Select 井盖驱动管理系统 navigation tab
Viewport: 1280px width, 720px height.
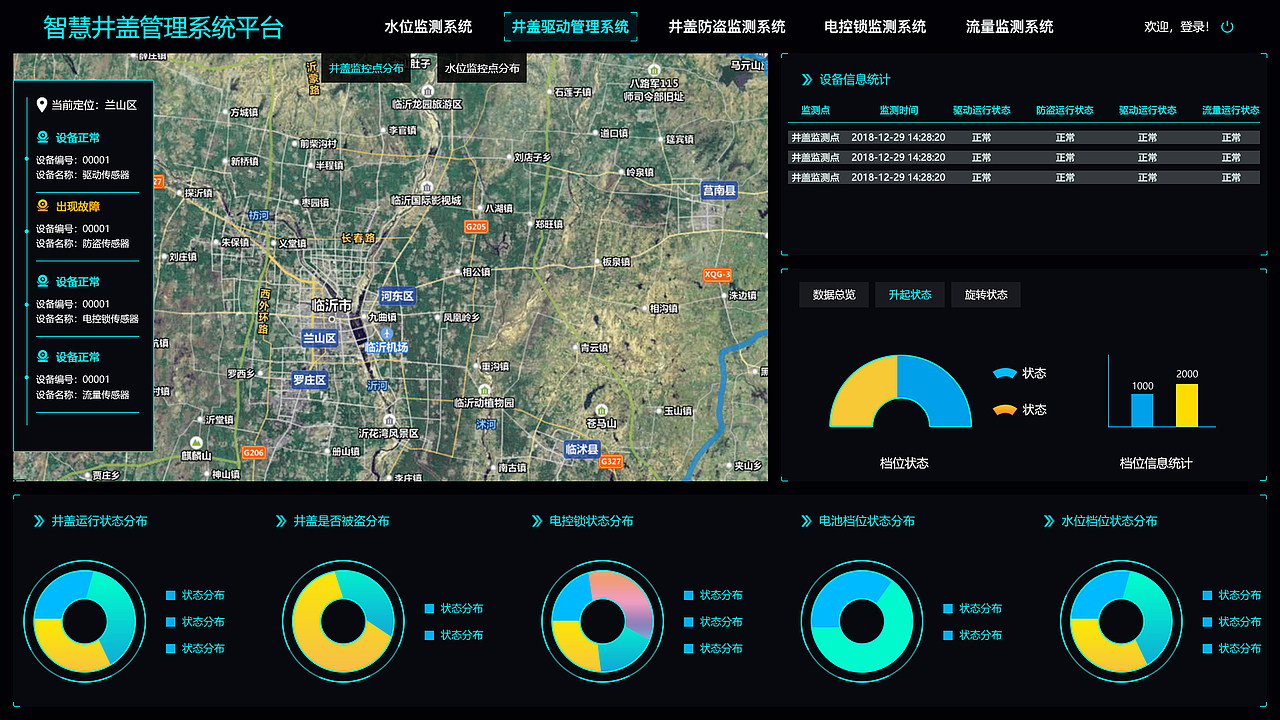coord(571,27)
